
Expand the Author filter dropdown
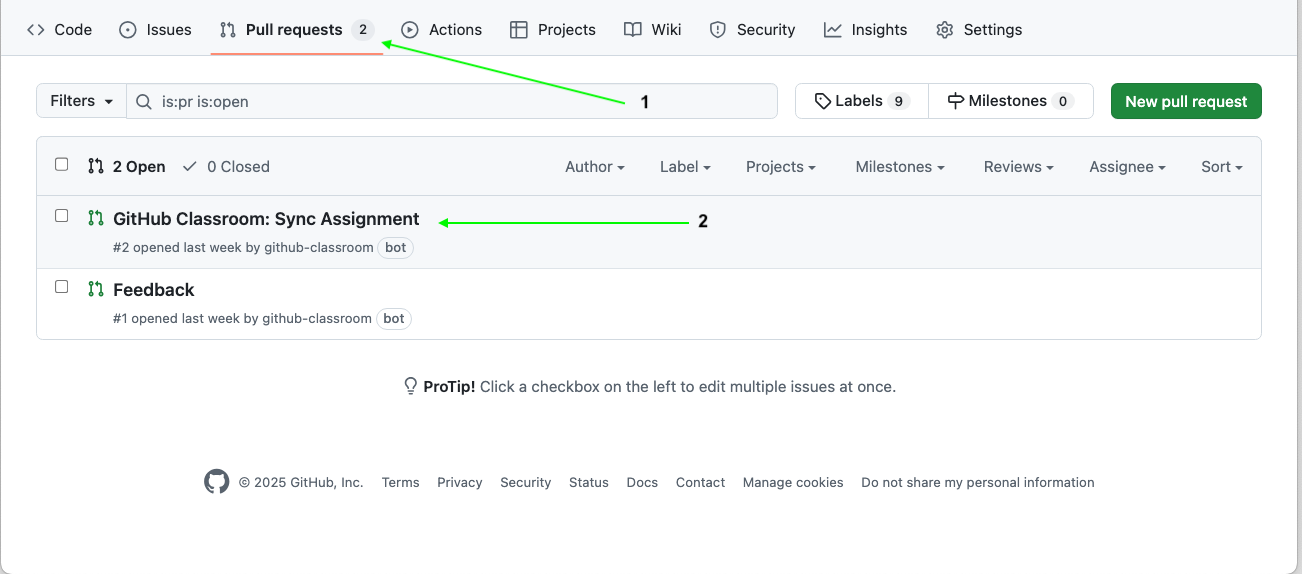pos(595,167)
